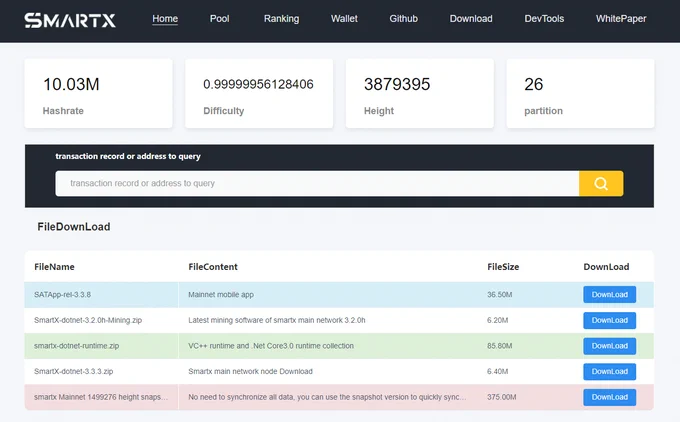Image resolution: width=680 pixels, height=422 pixels.
Task: Click the partition value 26
Action: [533, 84]
